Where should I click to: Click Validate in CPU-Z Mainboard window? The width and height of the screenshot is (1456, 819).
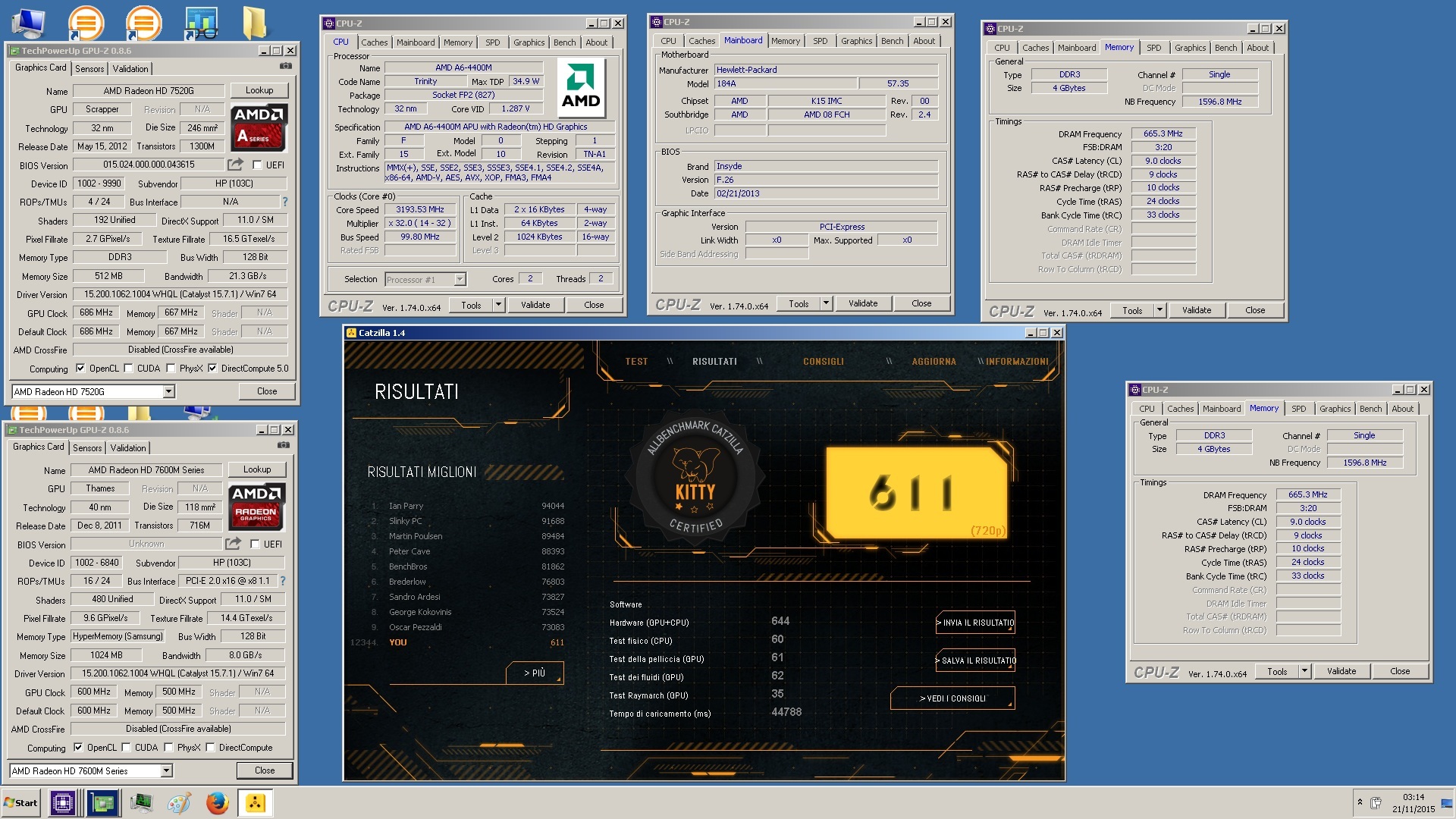[x=863, y=303]
